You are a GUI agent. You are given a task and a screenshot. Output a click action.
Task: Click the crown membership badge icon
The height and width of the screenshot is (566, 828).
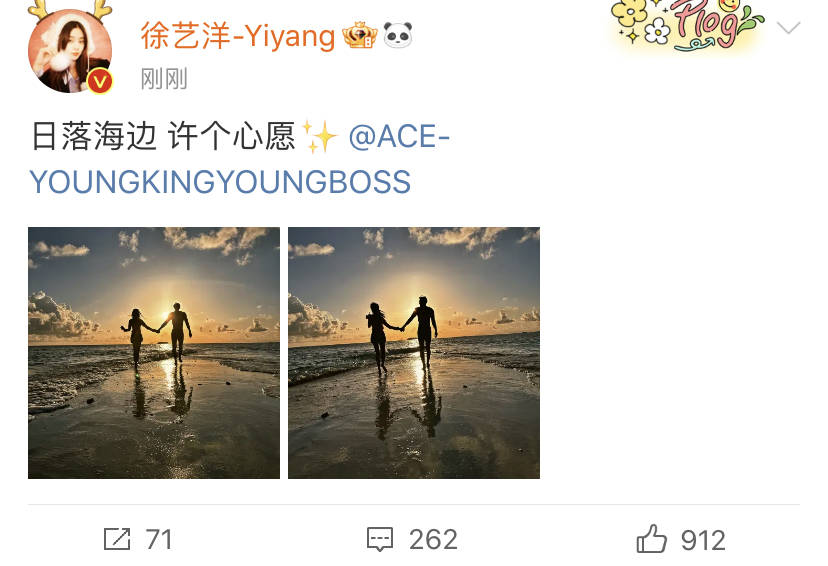[360, 35]
